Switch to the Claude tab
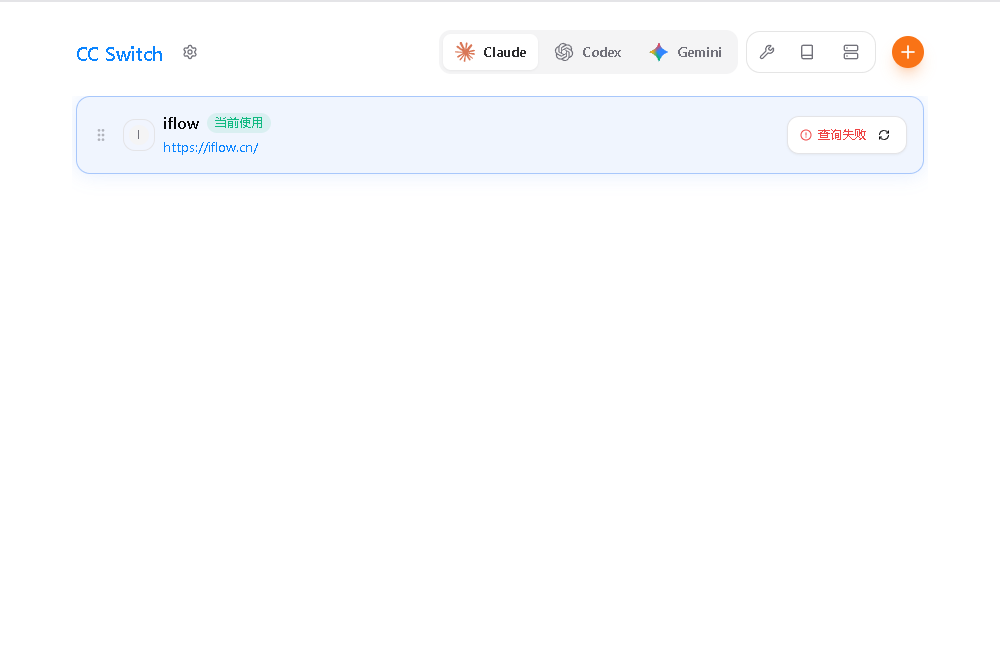1000x650 pixels. (491, 52)
